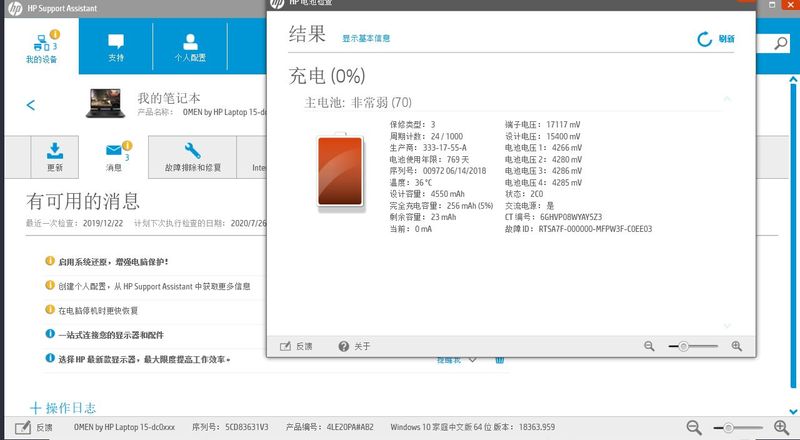800x440 pixels.
Task: Zoom out in battery check window
Action: 649,346
